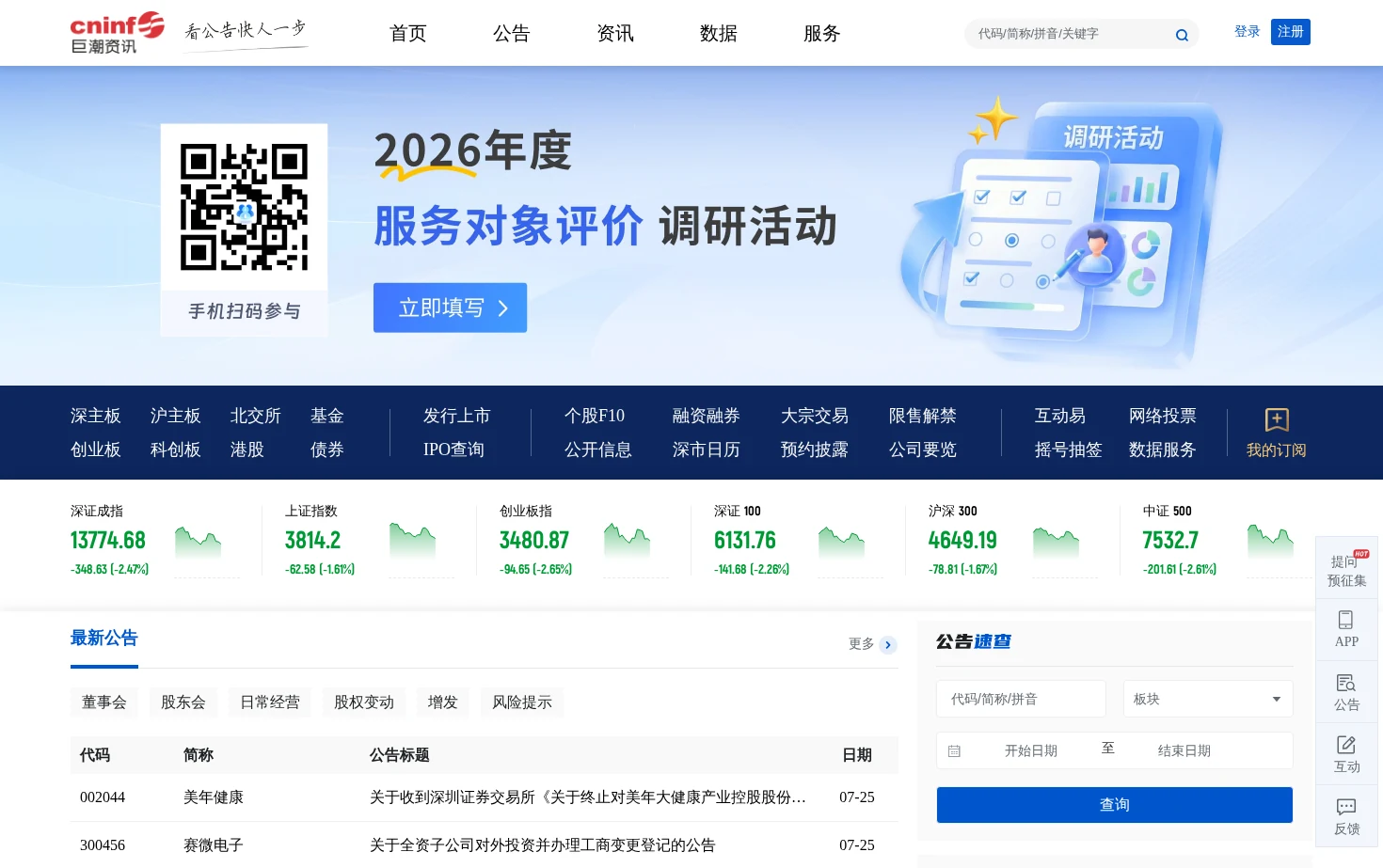Screen dimensions: 1383x868
Task: Open 深主板 link
Action: tap(96, 416)
